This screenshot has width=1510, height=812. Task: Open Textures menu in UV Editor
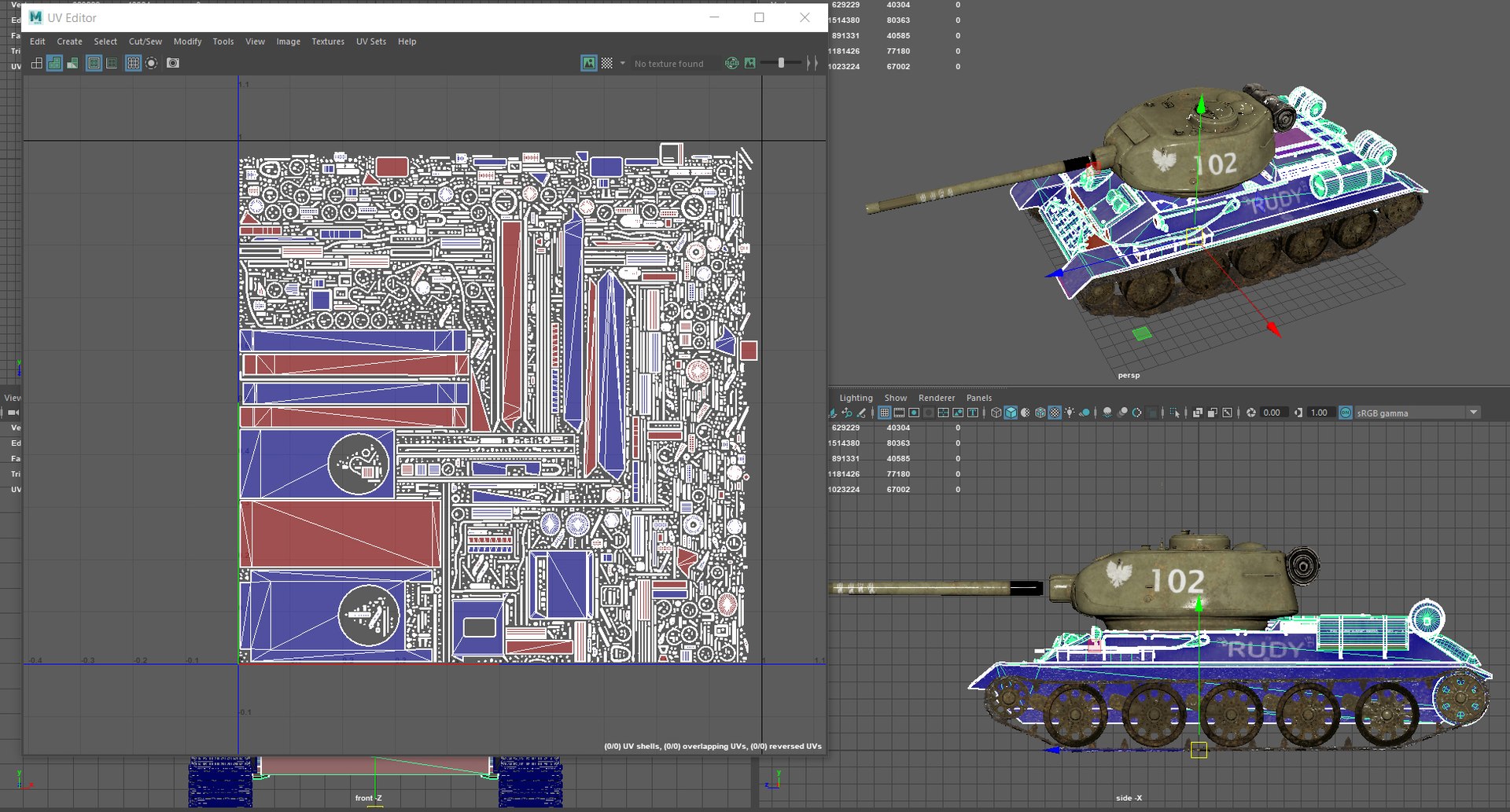pos(328,42)
